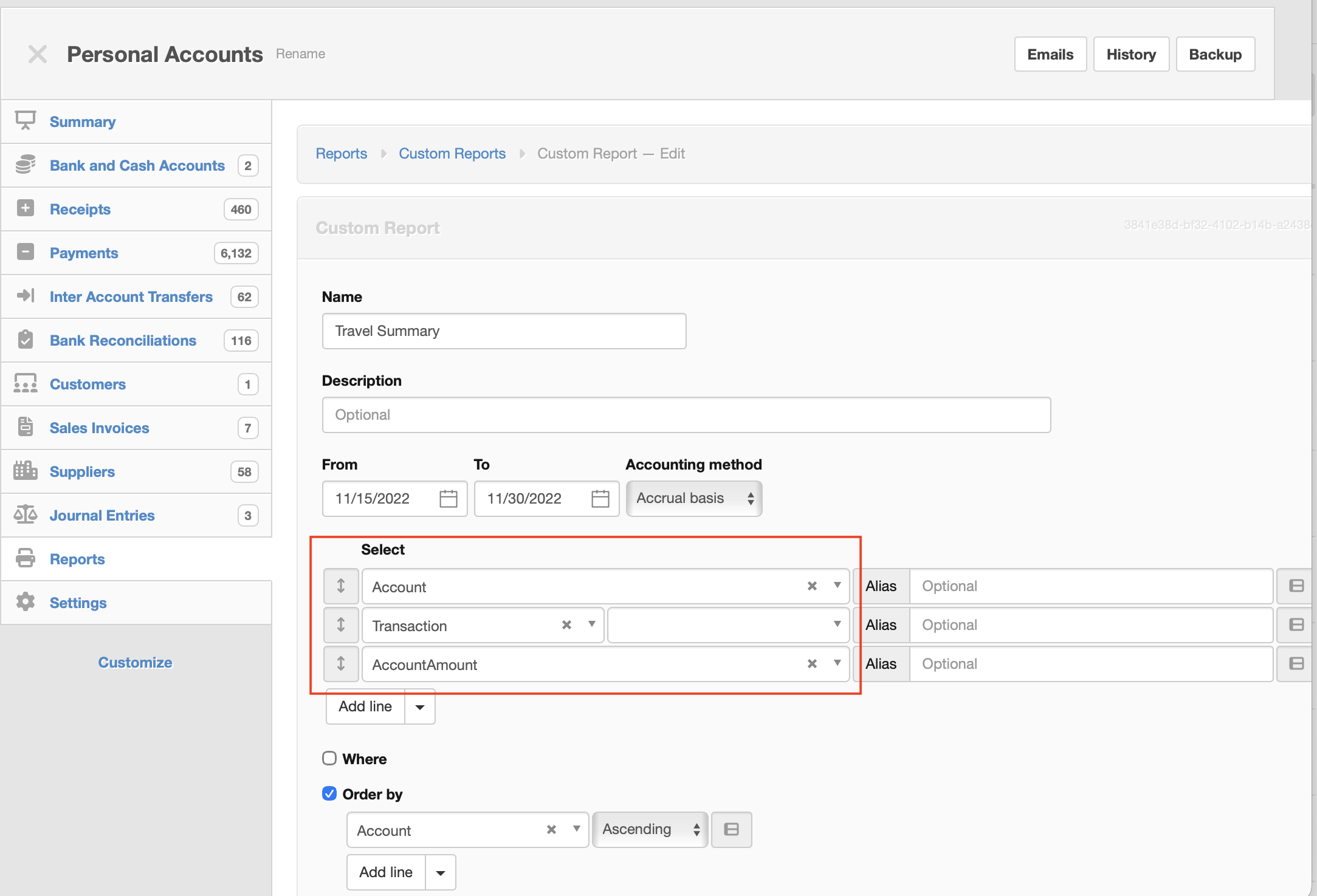Click the layout icon beside Ascending
The height and width of the screenshot is (896, 1317).
[732, 829]
